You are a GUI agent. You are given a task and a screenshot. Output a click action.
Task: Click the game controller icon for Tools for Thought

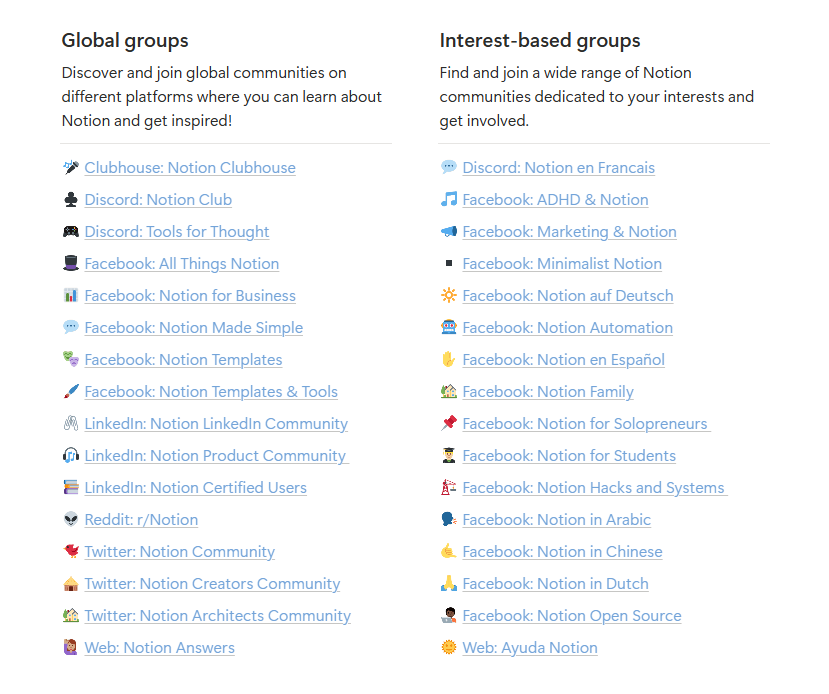pos(70,232)
